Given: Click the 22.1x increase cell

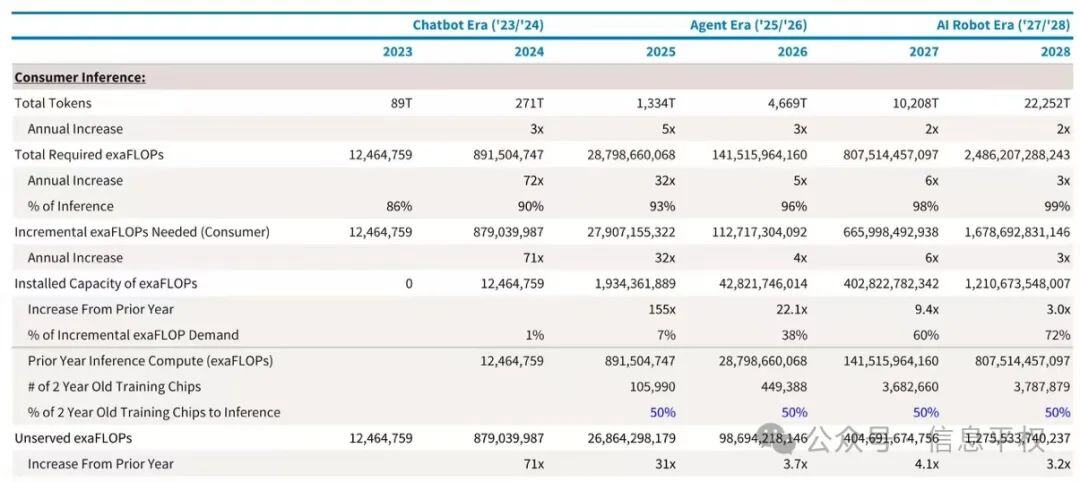Looking at the screenshot, I should [x=790, y=309].
